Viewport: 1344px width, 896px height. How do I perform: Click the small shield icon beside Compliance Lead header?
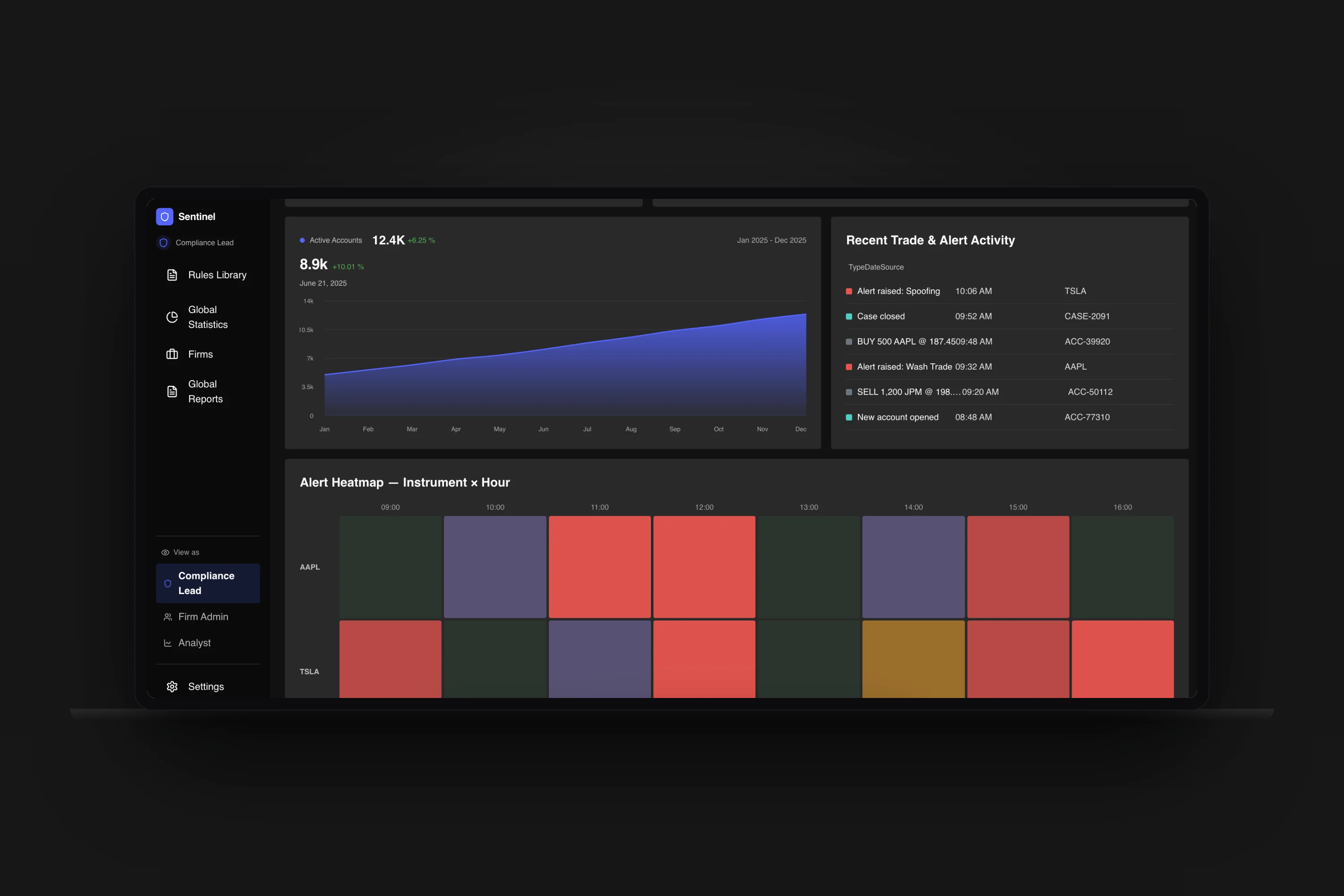tap(164, 243)
